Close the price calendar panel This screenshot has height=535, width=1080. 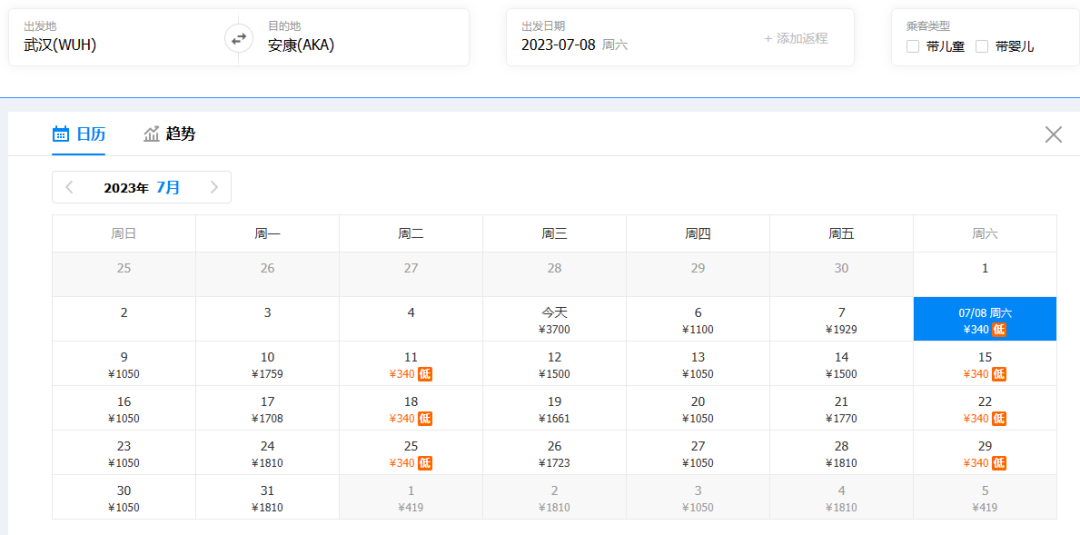tap(1053, 134)
